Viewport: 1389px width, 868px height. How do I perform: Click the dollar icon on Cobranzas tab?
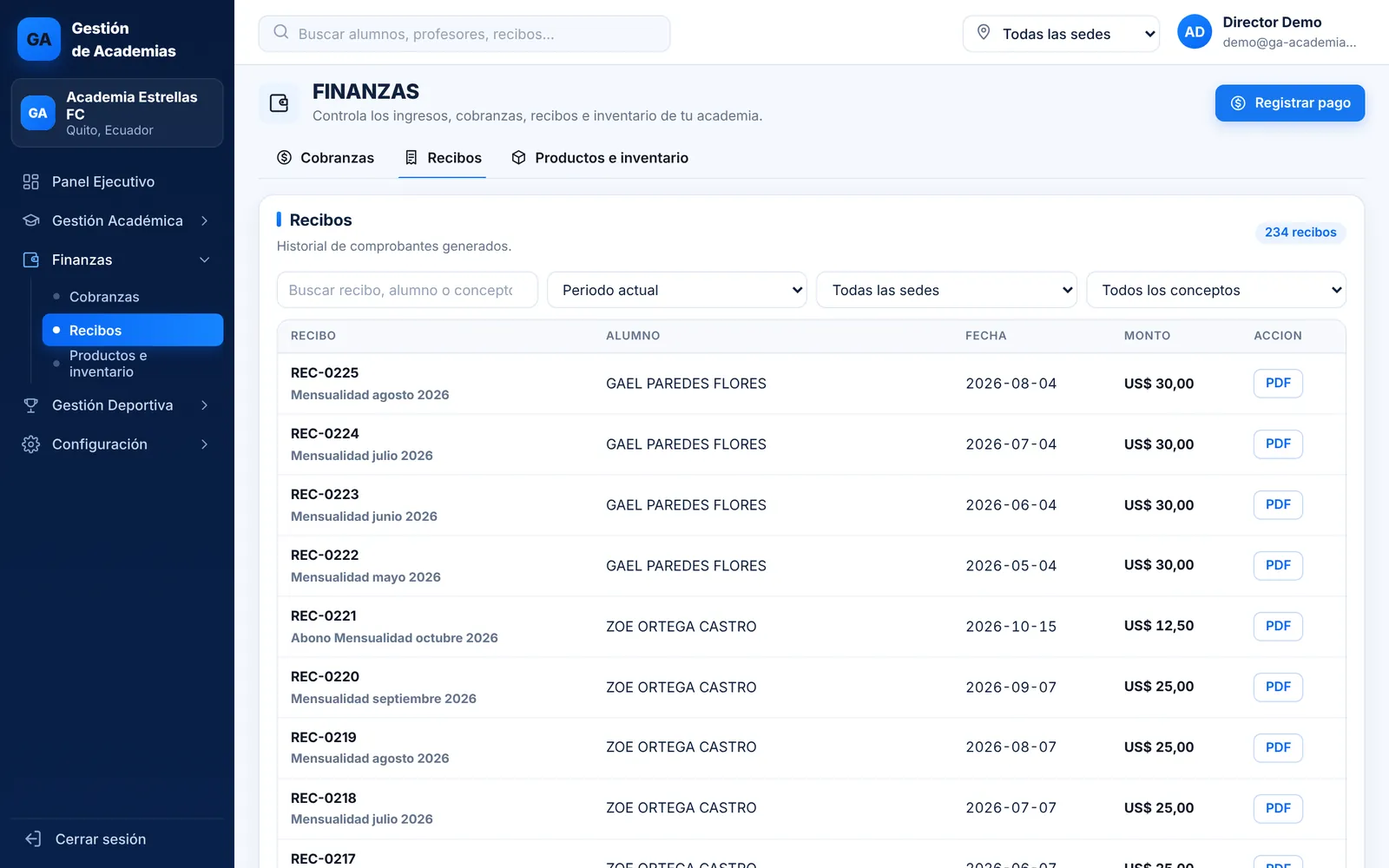coord(284,158)
